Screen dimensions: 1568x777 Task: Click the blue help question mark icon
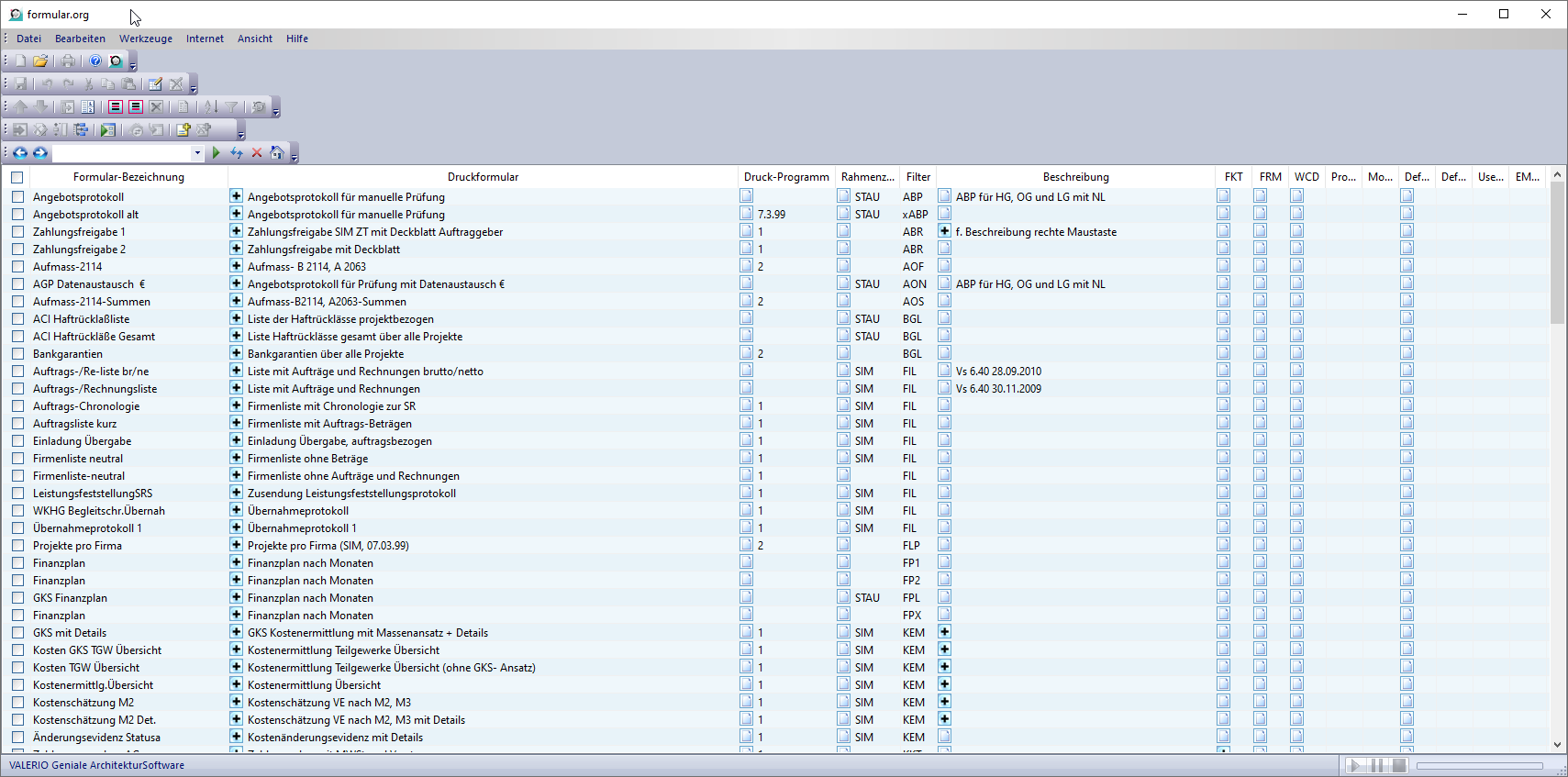point(95,61)
